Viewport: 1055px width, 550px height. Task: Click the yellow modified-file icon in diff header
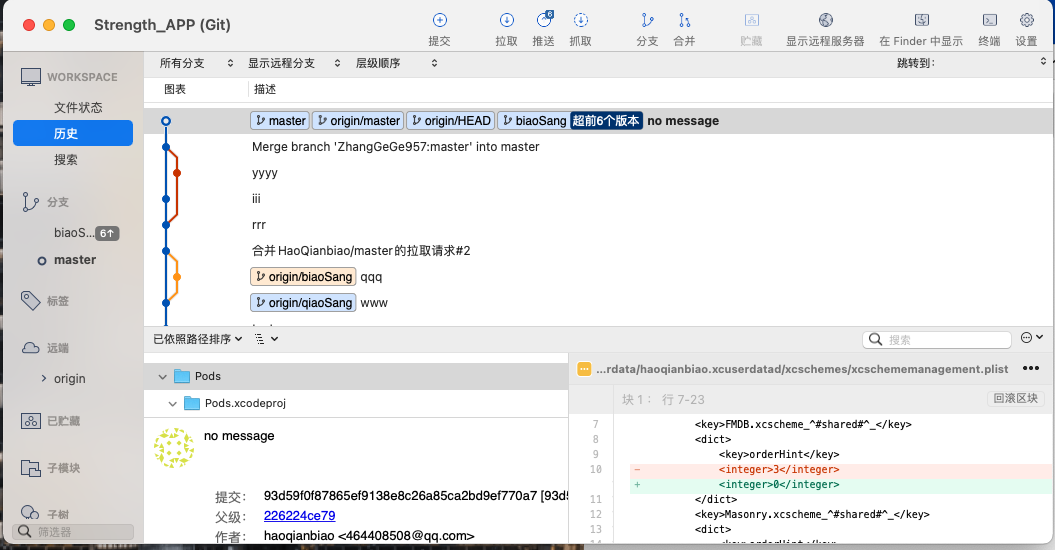coord(584,369)
